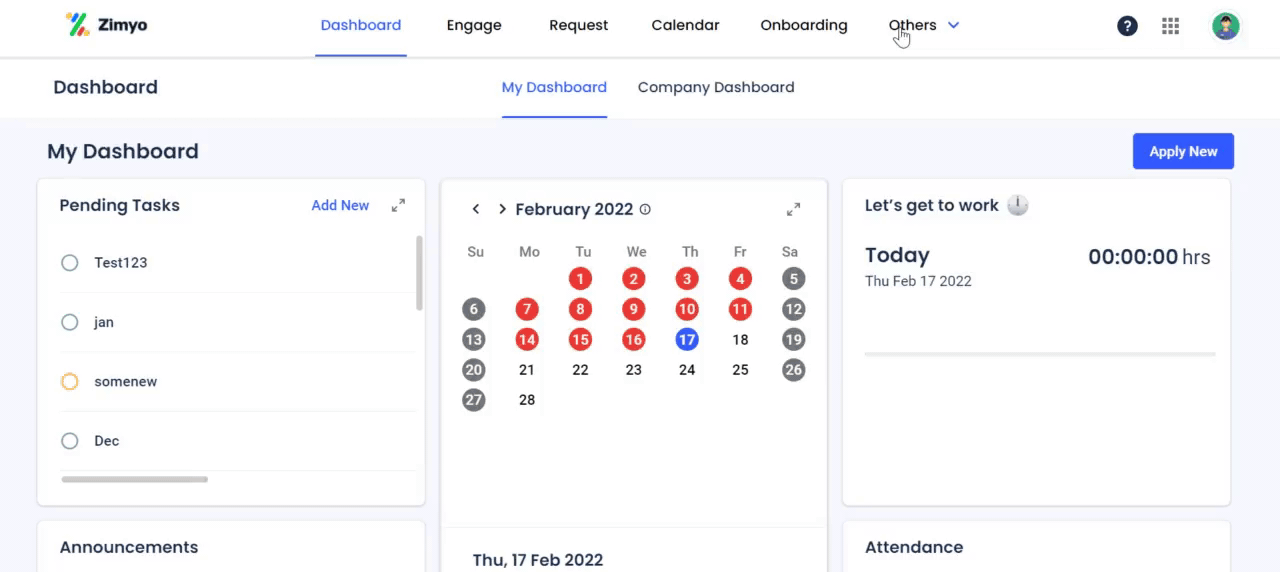Click the tasks horizontal scrollbar
Screen dimensions: 1280x572
(134, 480)
